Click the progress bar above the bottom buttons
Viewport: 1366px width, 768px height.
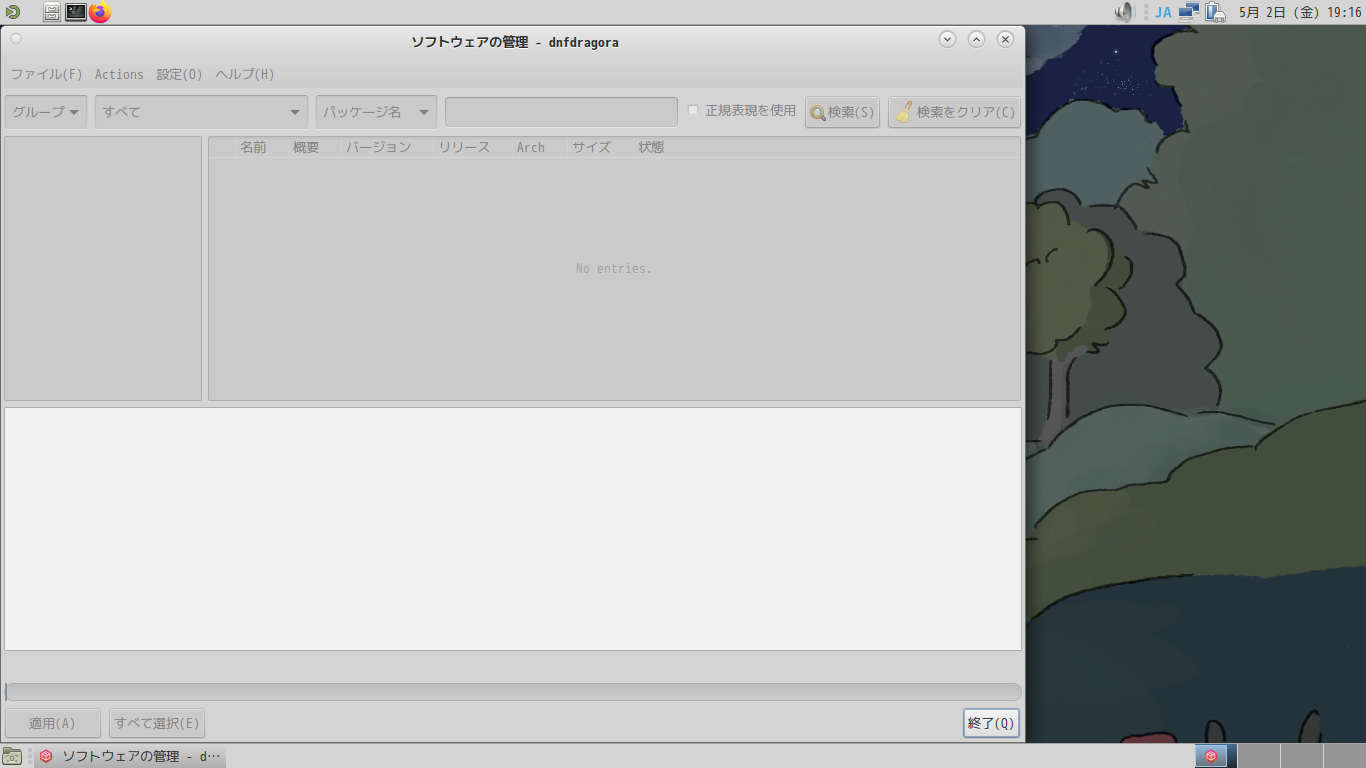pos(512,691)
